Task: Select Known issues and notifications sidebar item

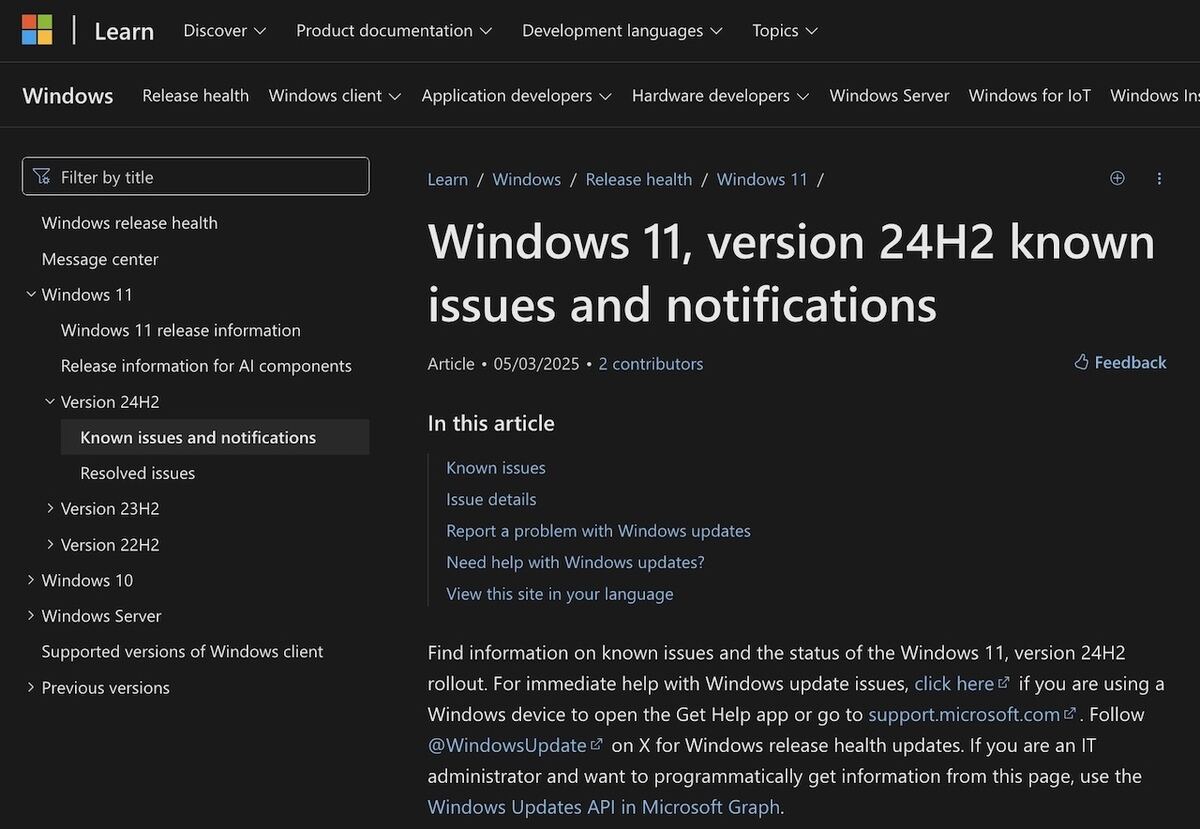Action: [215, 437]
